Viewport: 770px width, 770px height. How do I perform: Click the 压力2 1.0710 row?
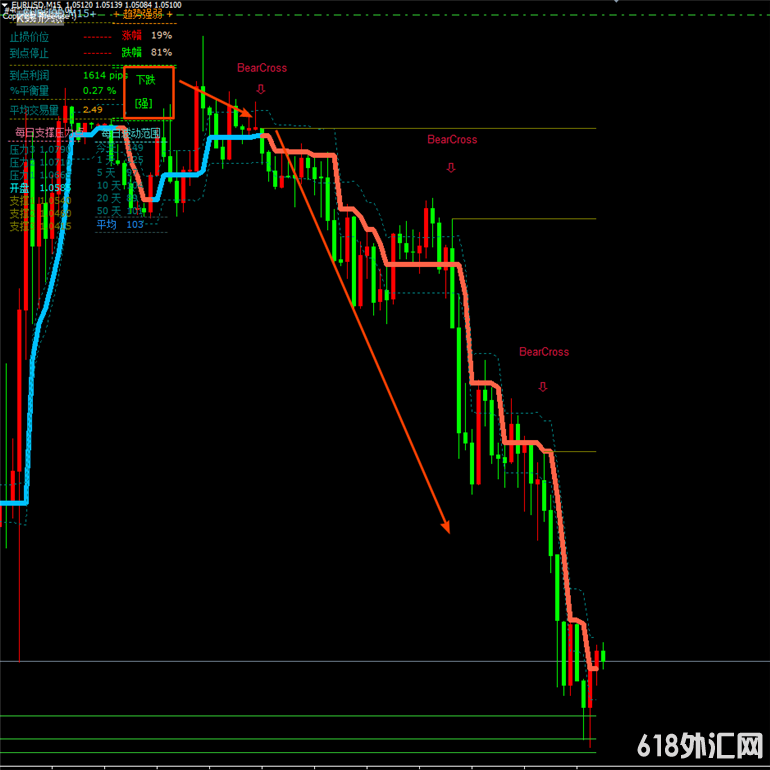(x=40, y=162)
